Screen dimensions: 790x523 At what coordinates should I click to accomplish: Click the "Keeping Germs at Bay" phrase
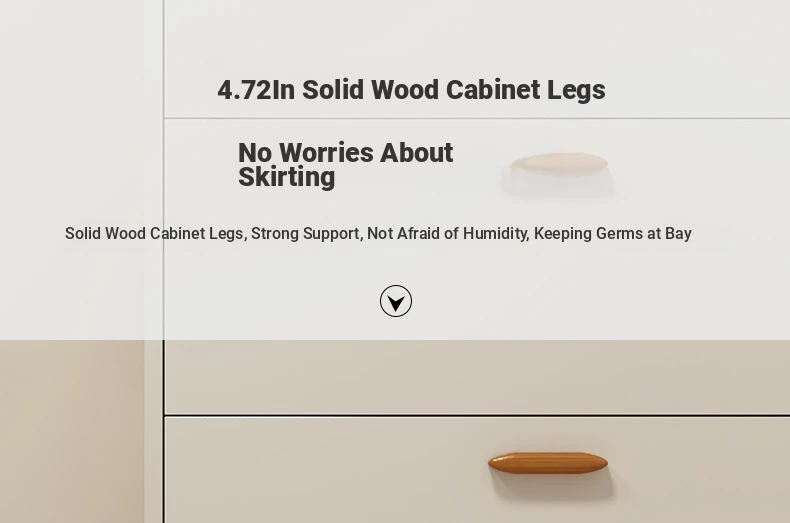(x=613, y=233)
